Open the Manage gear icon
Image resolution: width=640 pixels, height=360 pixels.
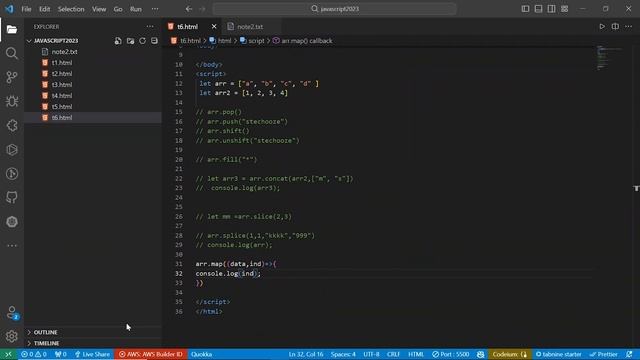[x=12, y=336]
